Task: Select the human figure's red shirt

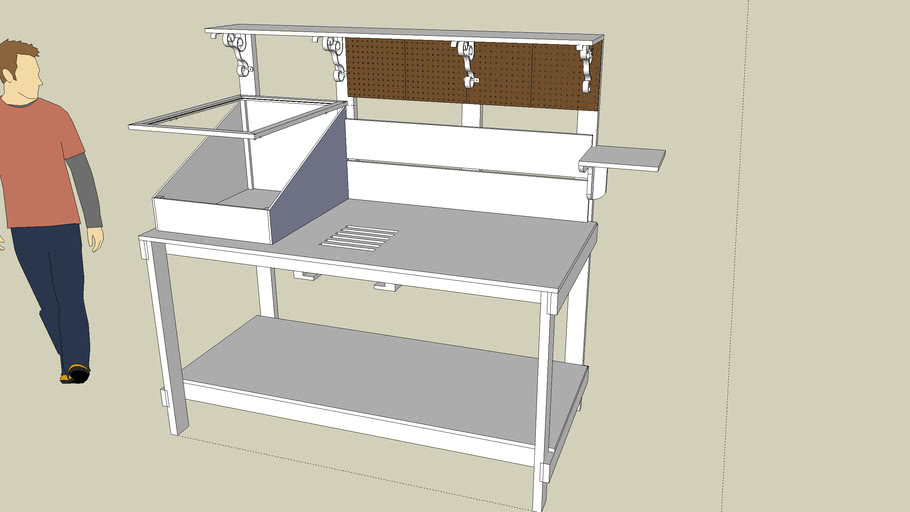Action: click(38, 165)
